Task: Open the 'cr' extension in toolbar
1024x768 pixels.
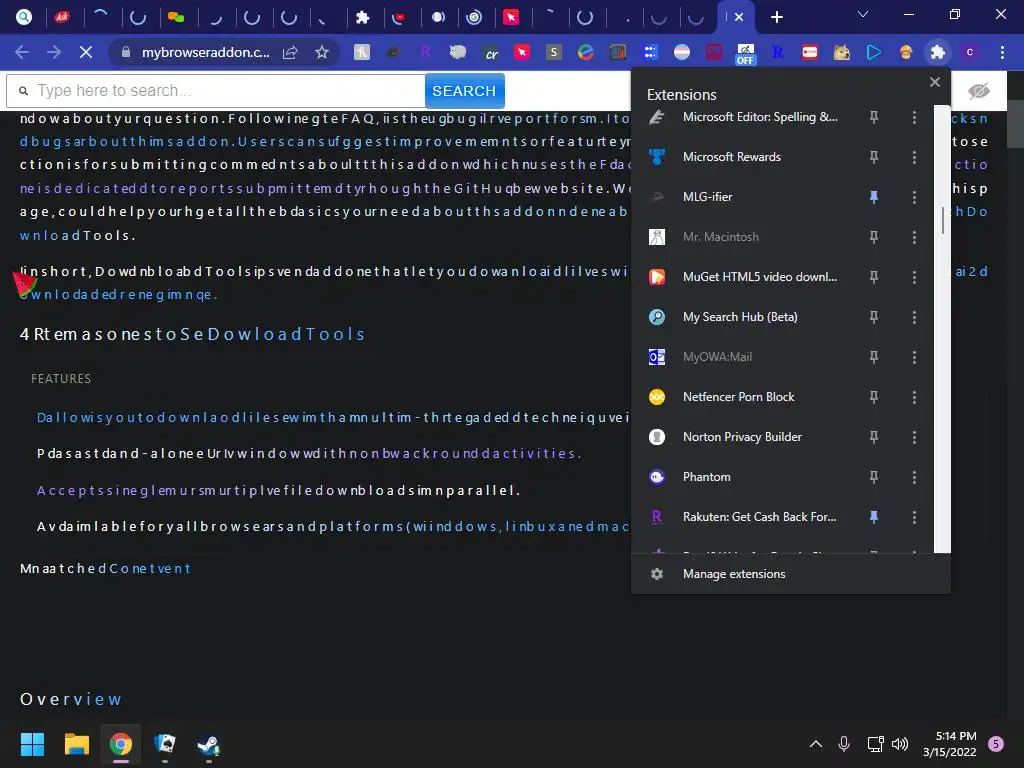Action: coord(491,53)
